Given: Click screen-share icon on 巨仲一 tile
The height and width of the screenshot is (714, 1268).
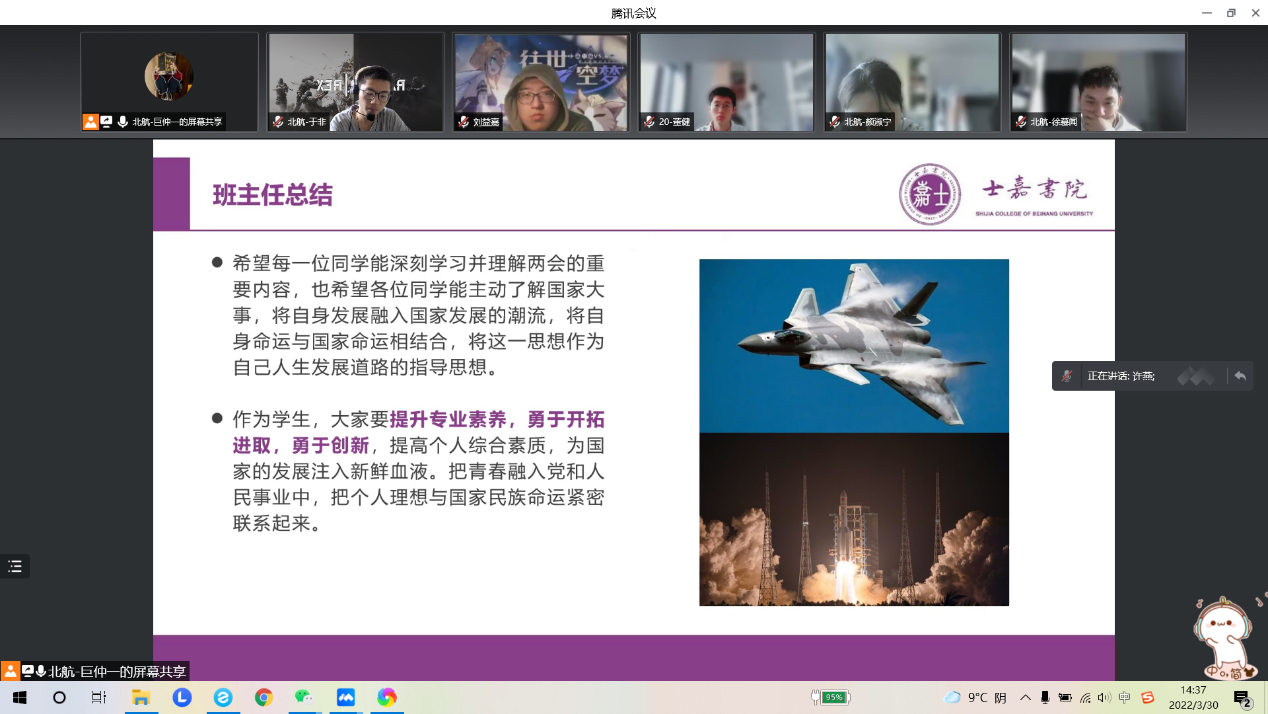Looking at the screenshot, I should (x=107, y=122).
